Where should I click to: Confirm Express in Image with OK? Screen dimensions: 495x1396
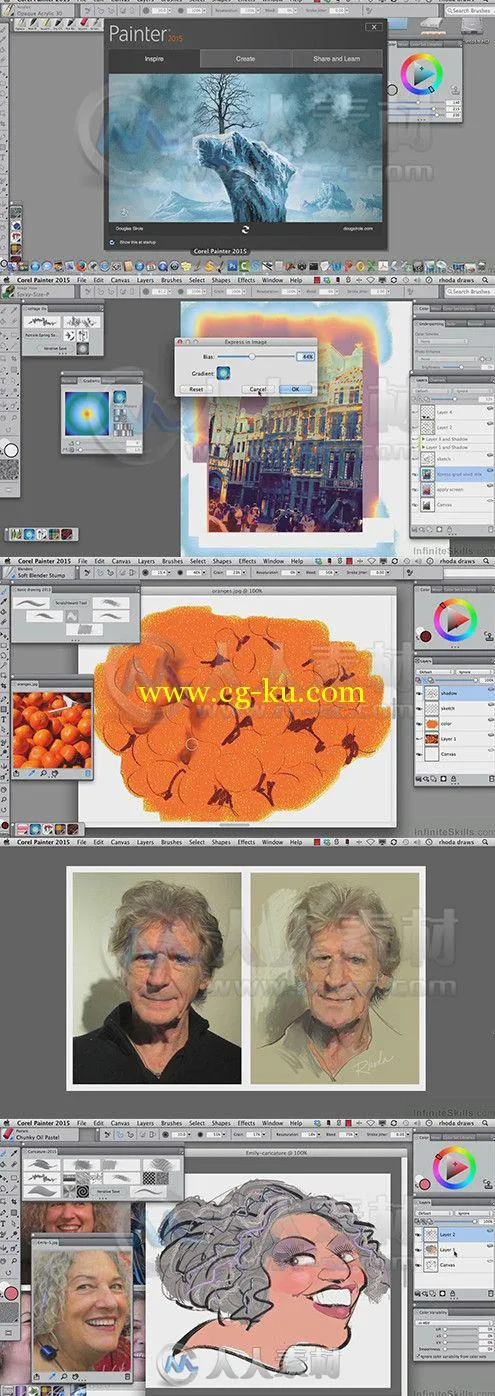(295, 388)
